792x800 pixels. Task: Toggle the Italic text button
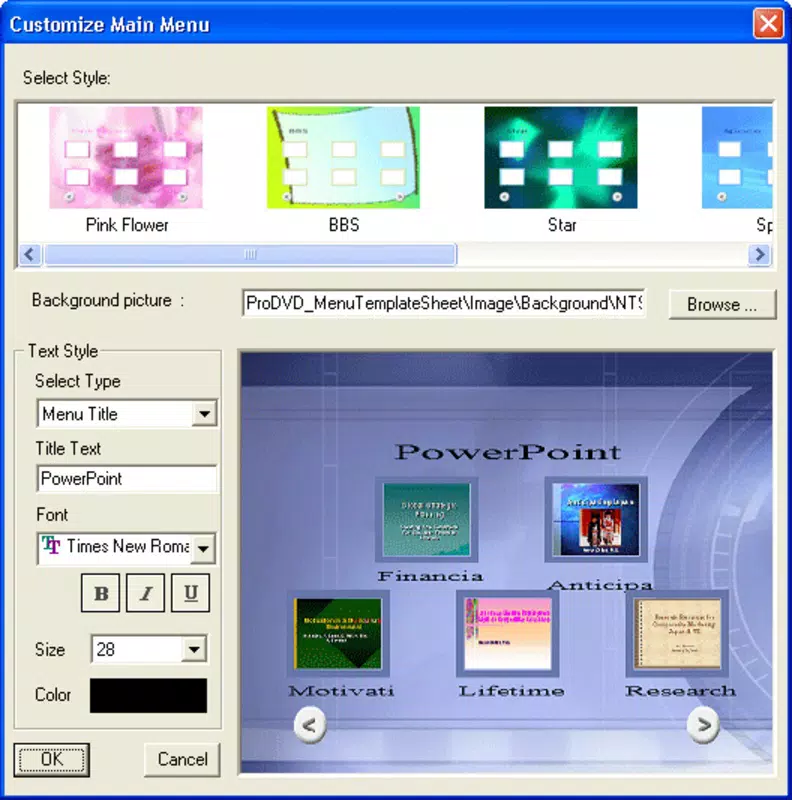click(x=145, y=593)
